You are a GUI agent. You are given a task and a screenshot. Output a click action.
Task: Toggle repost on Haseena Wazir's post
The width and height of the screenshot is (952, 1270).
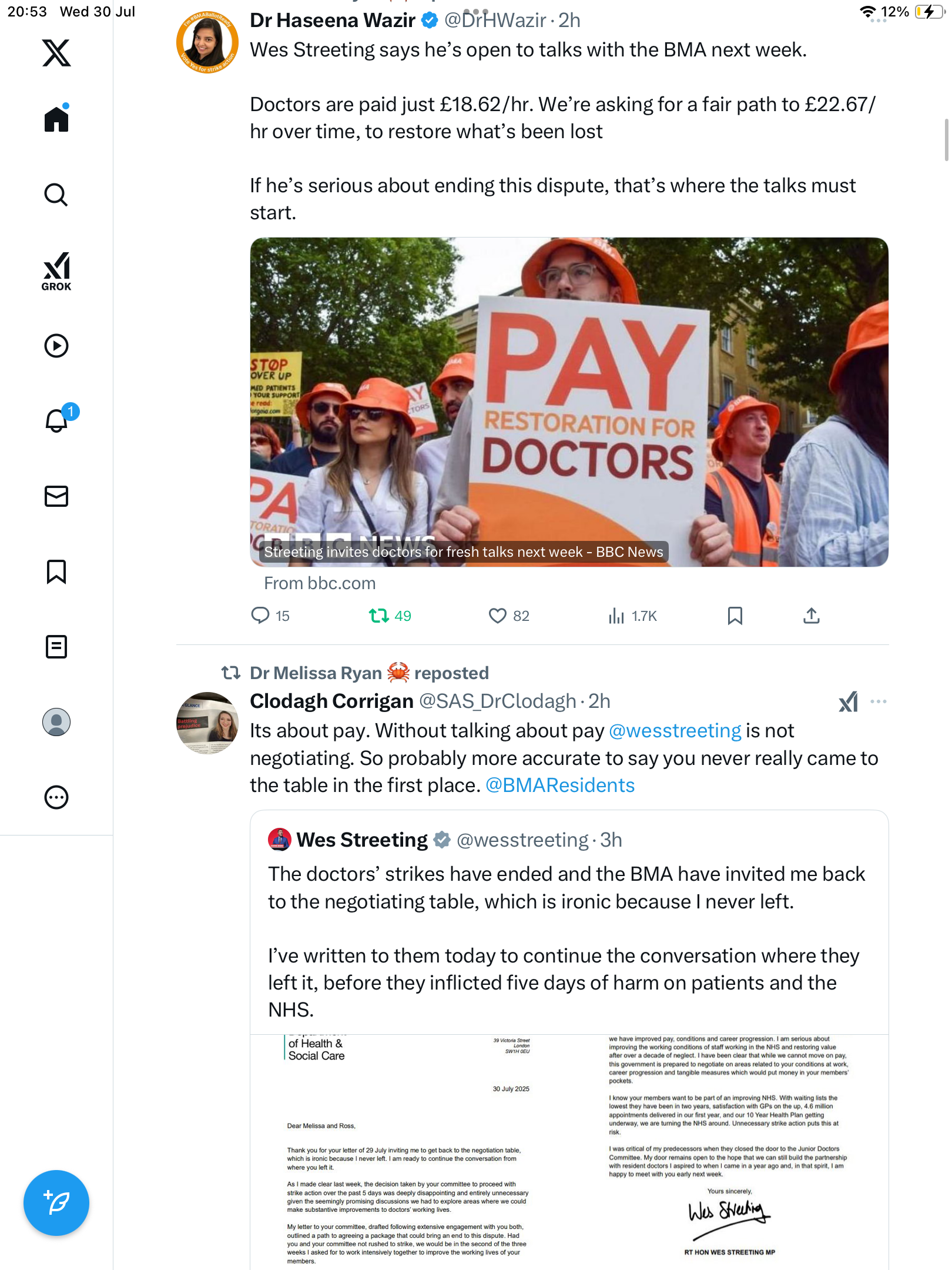(x=390, y=616)
